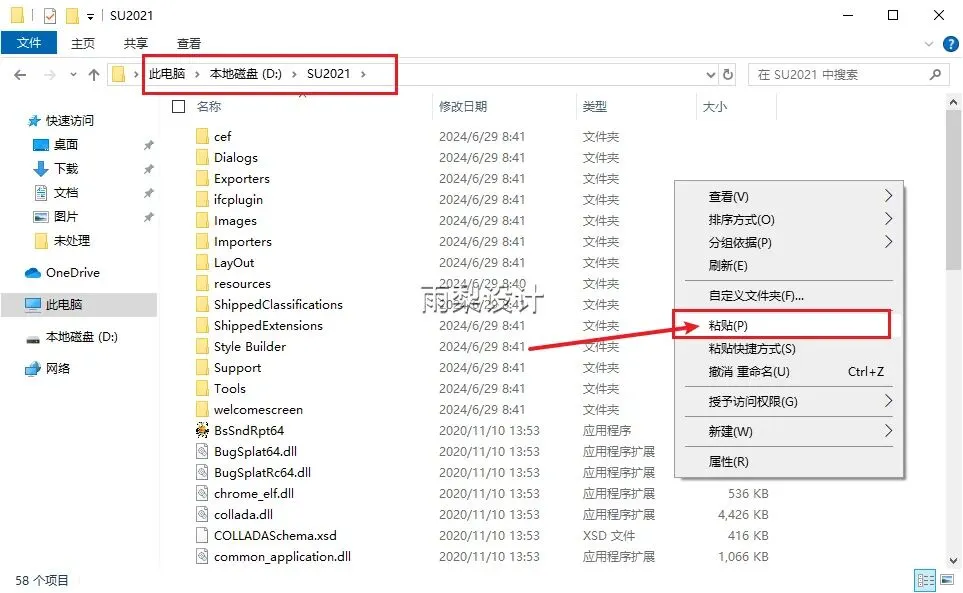Click 本地磁盘 (D:) in the breadcrumb

(246, 74)
